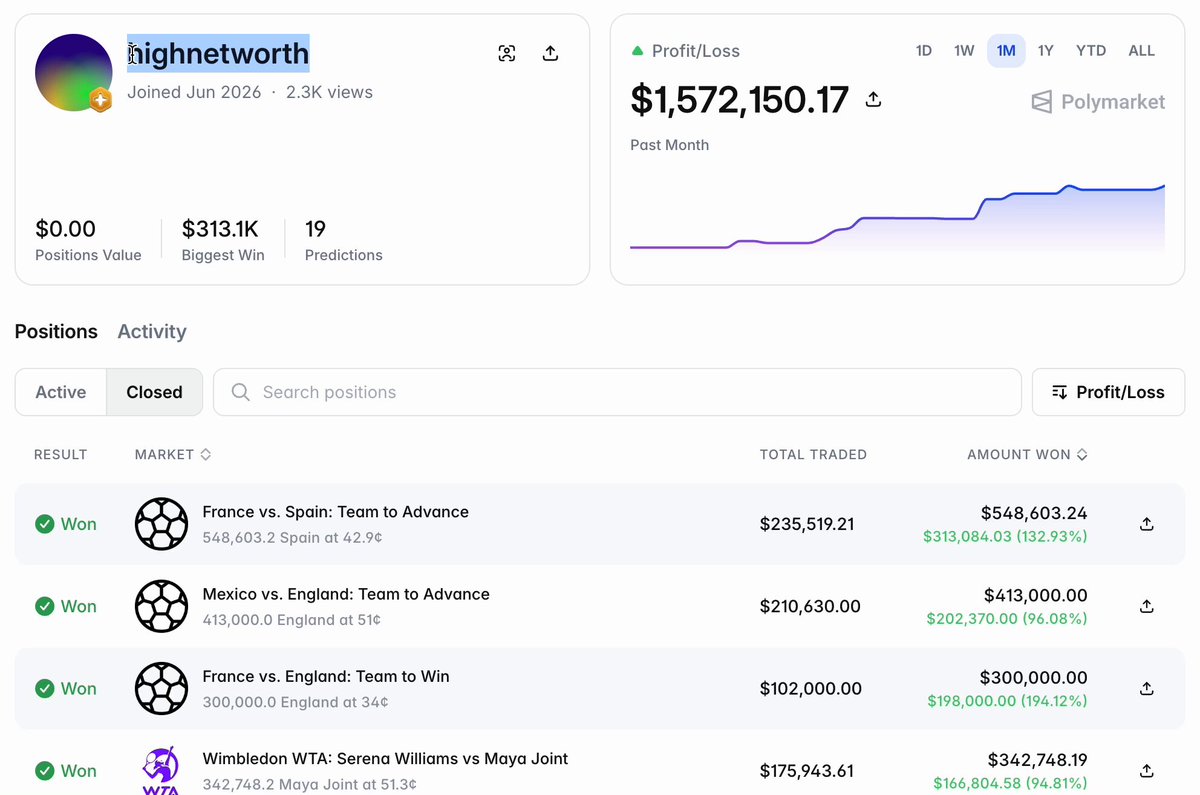Share the highnetworth profile via upload icon

[x=550, y=54]
